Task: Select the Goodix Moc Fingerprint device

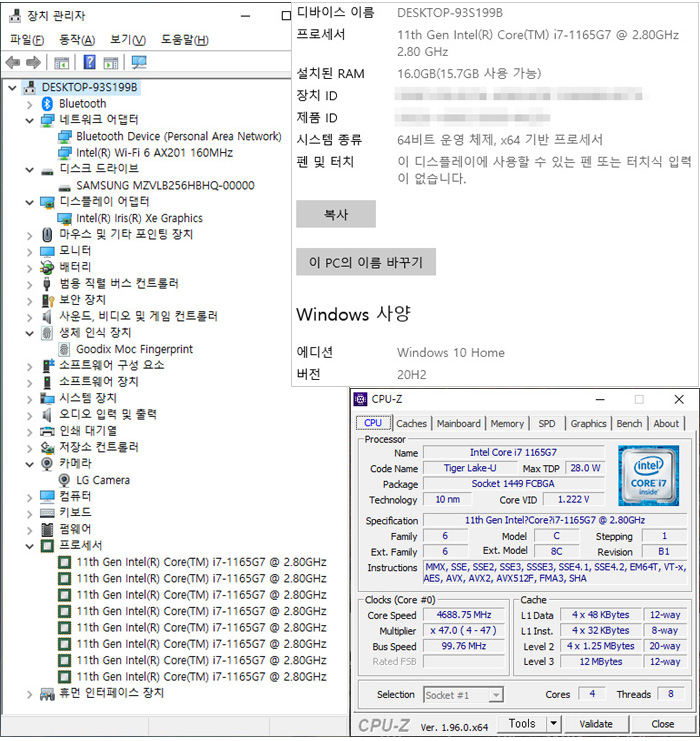Action: (134, 349)
